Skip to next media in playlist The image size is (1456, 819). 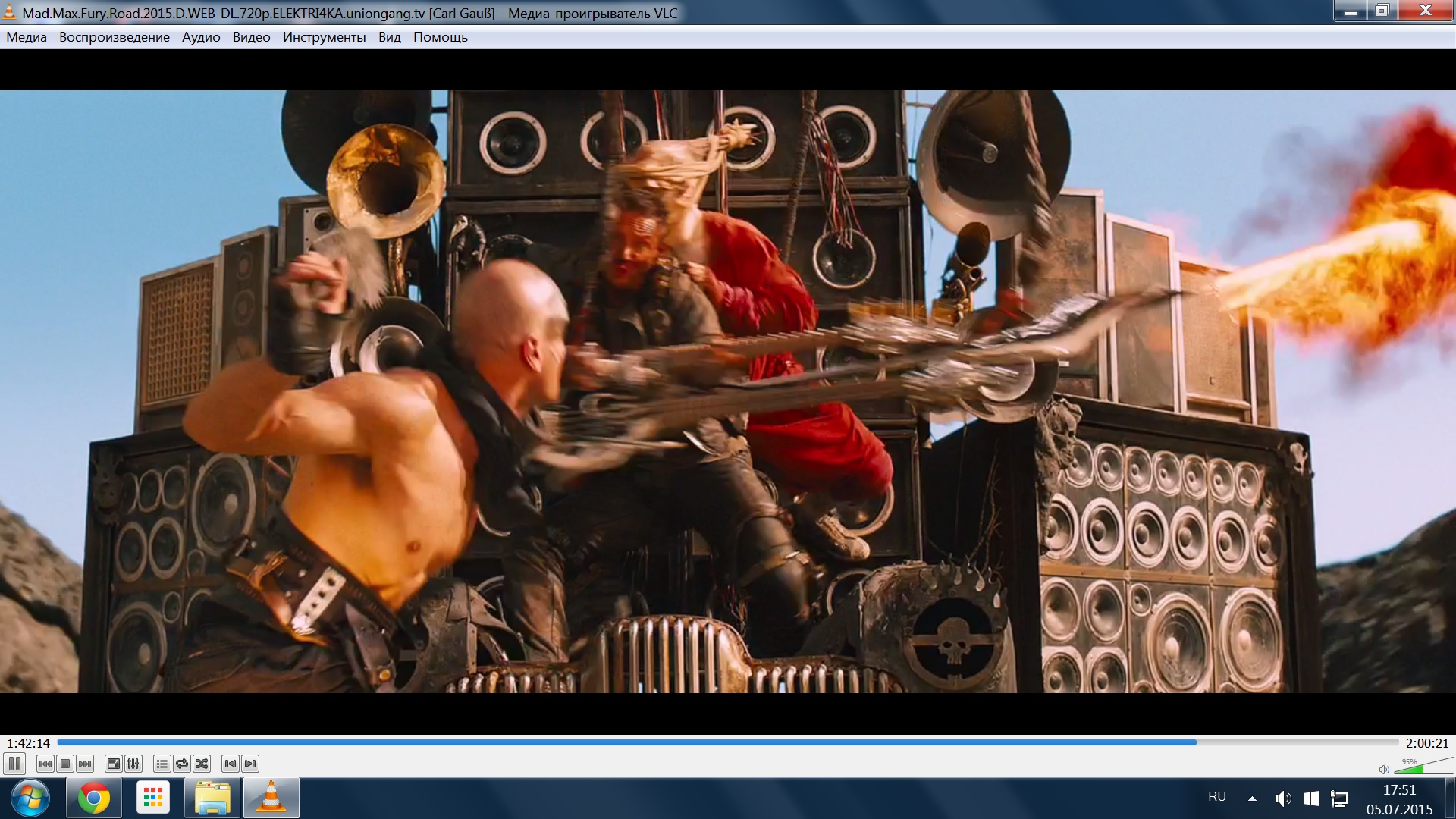click(x=85, y=764)
